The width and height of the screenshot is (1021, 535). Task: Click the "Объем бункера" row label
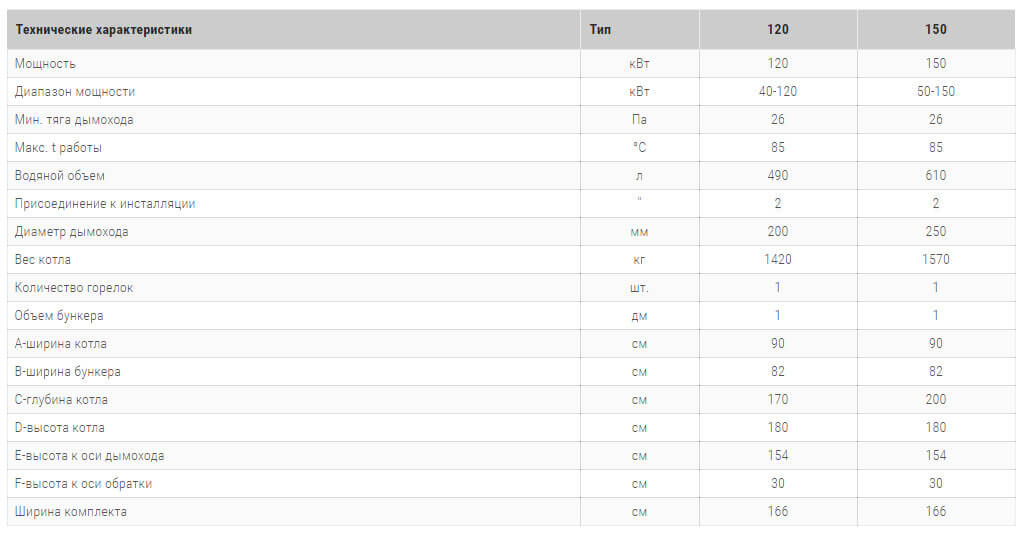pos(59,316)
